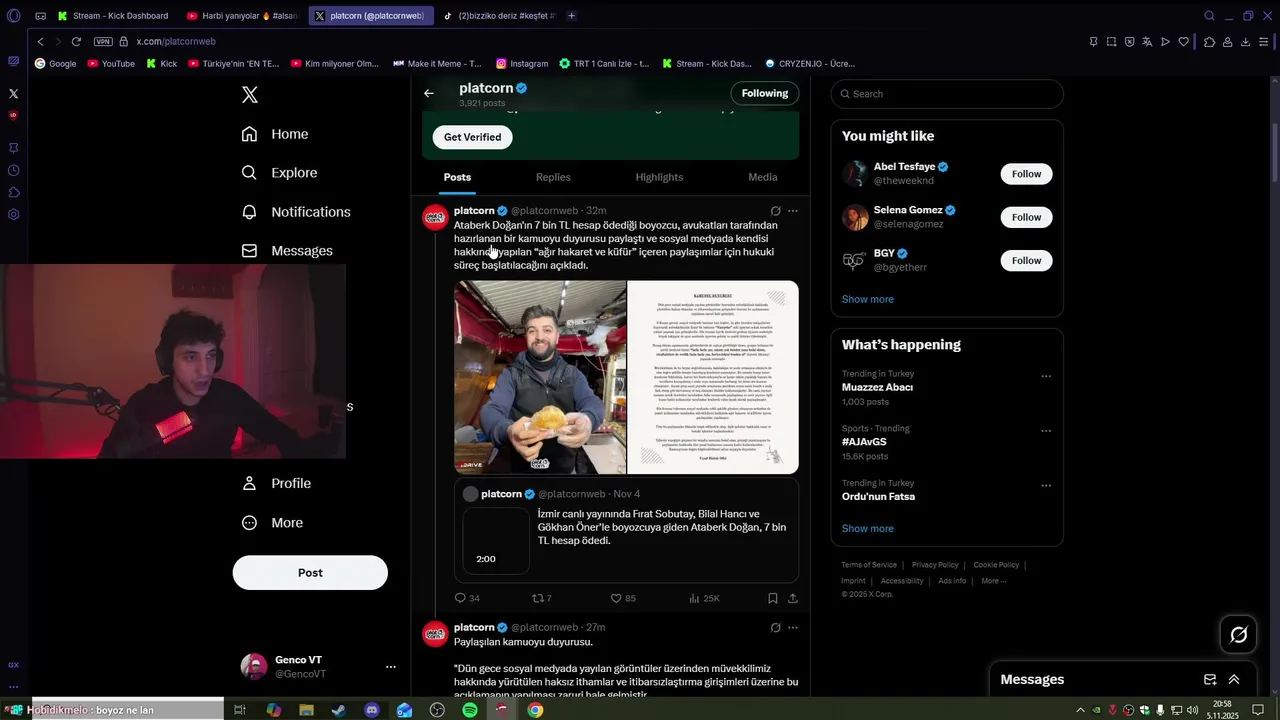Follow Abel Tesfaye

1026,174
